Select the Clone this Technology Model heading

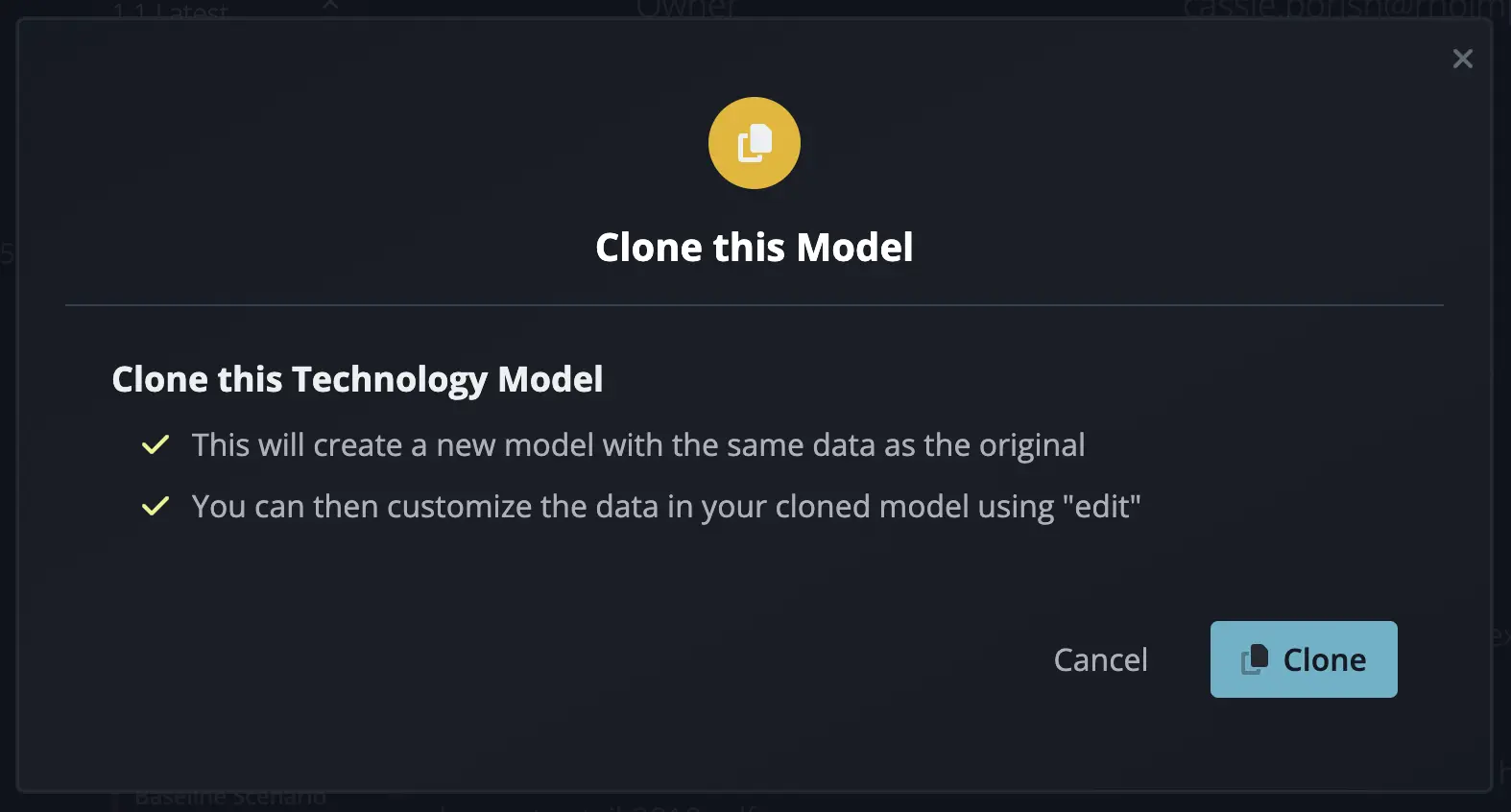(357, 379)
